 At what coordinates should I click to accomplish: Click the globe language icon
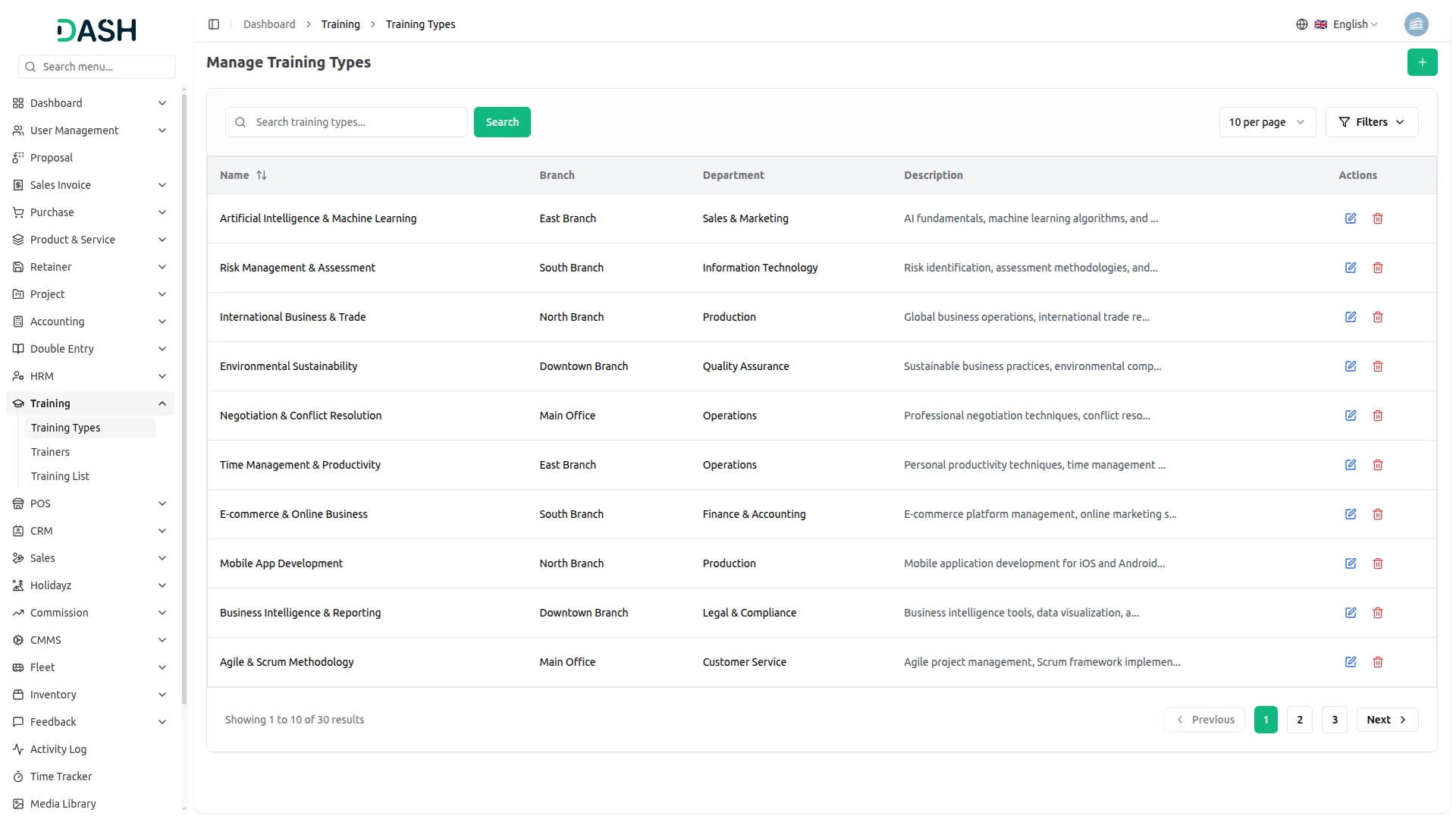1302,24
